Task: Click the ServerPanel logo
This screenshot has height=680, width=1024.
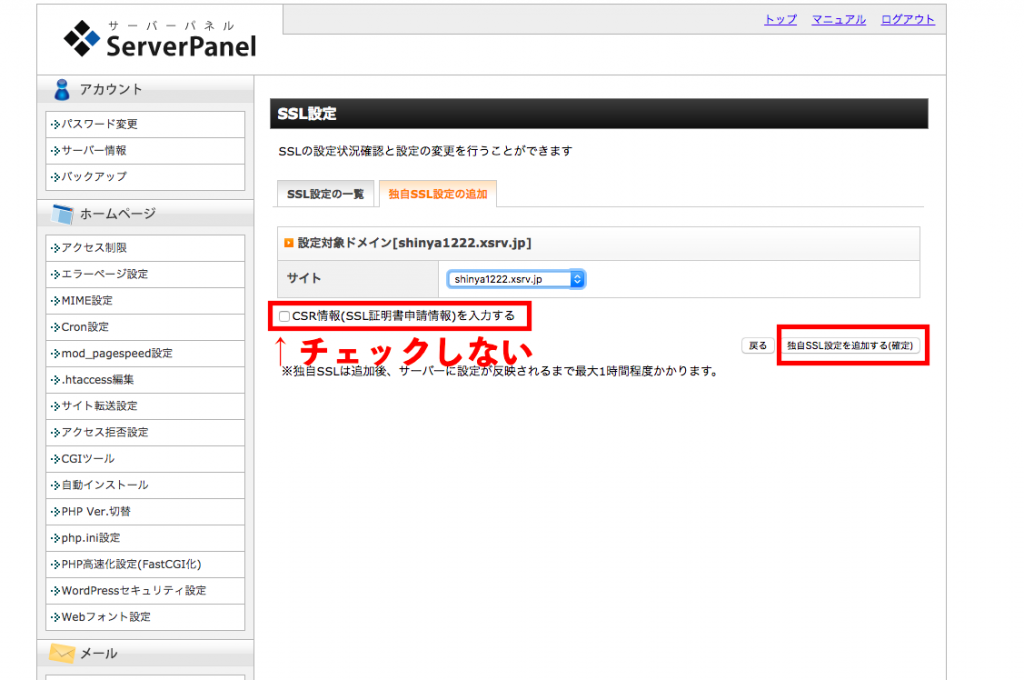Action: coord(160,39)
